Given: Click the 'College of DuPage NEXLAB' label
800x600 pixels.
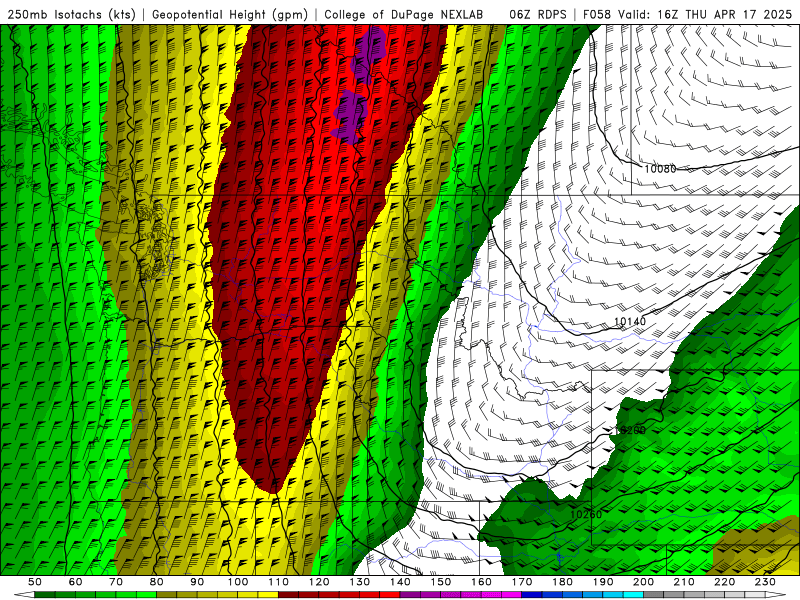Looking at the screenshot, I should (404, 15).
